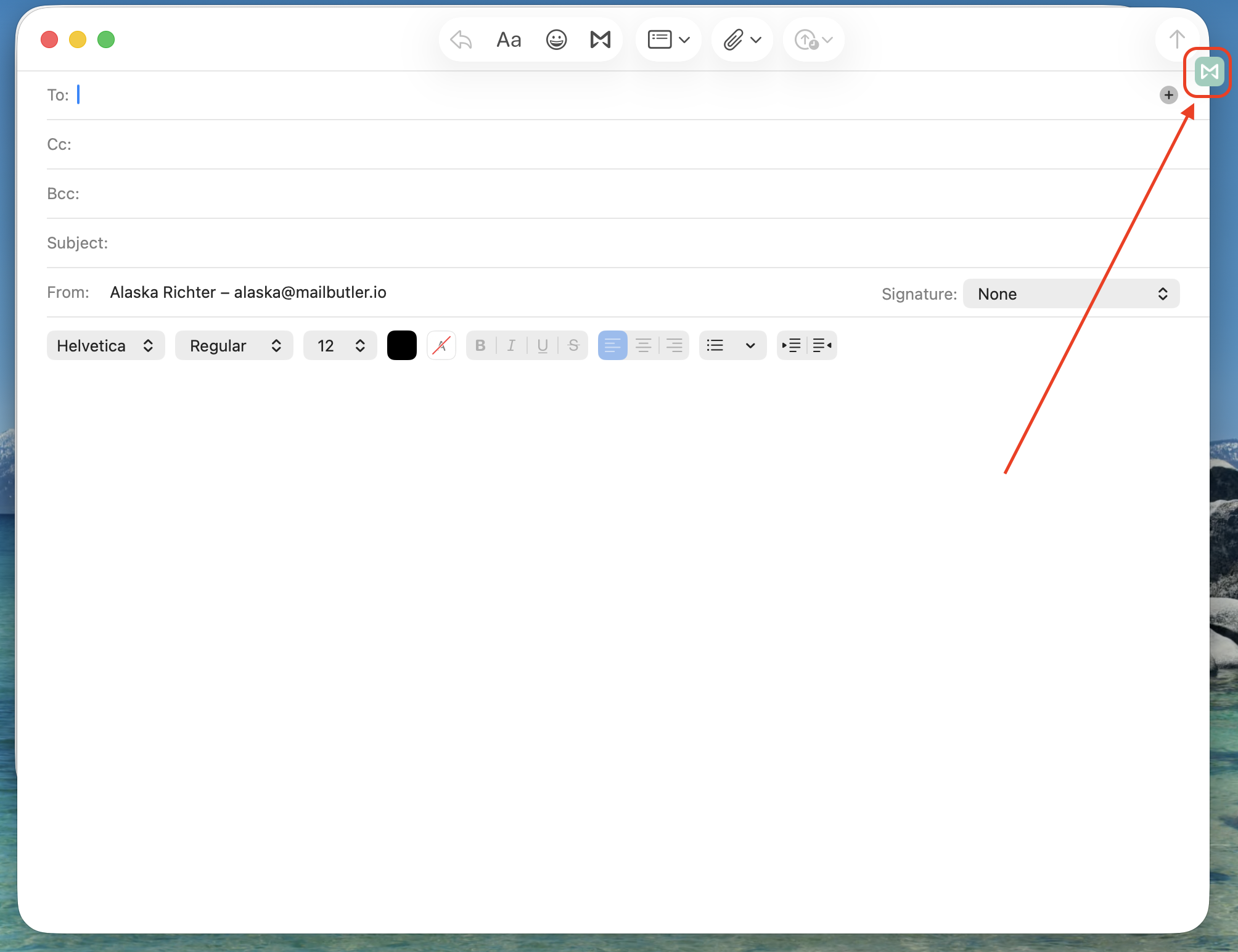Select the From account alaska@mailbutler.io
The height and width of the screenshot is (952, 1238).
point(248,292)
